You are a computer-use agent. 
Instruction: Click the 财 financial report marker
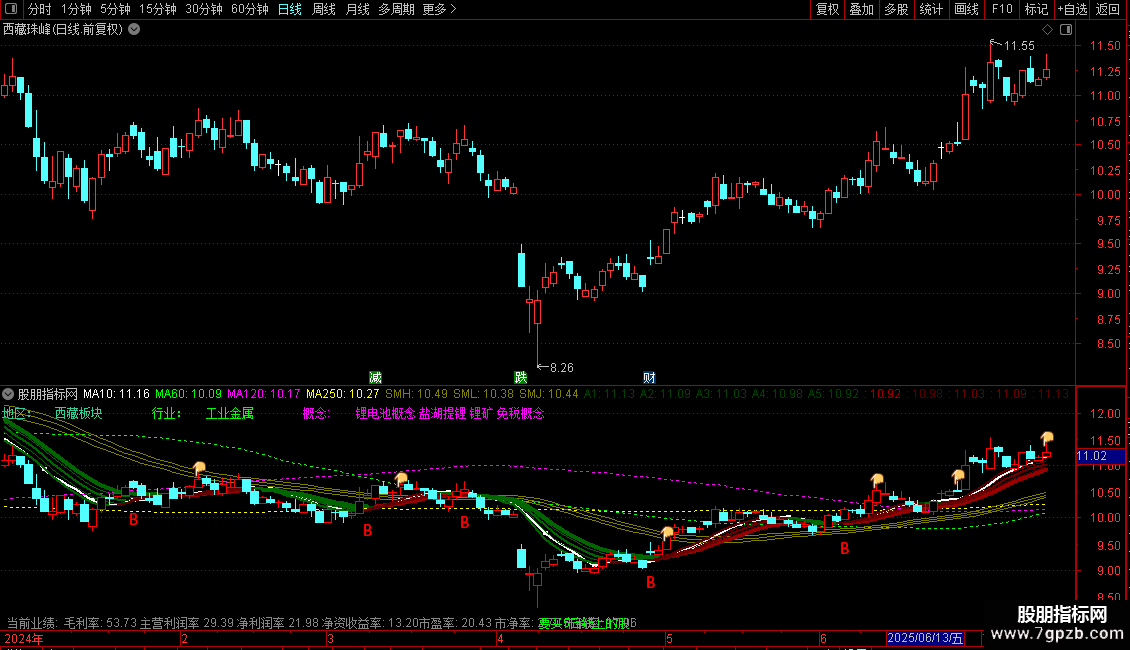pyautogui.click(x=649, y=378)
